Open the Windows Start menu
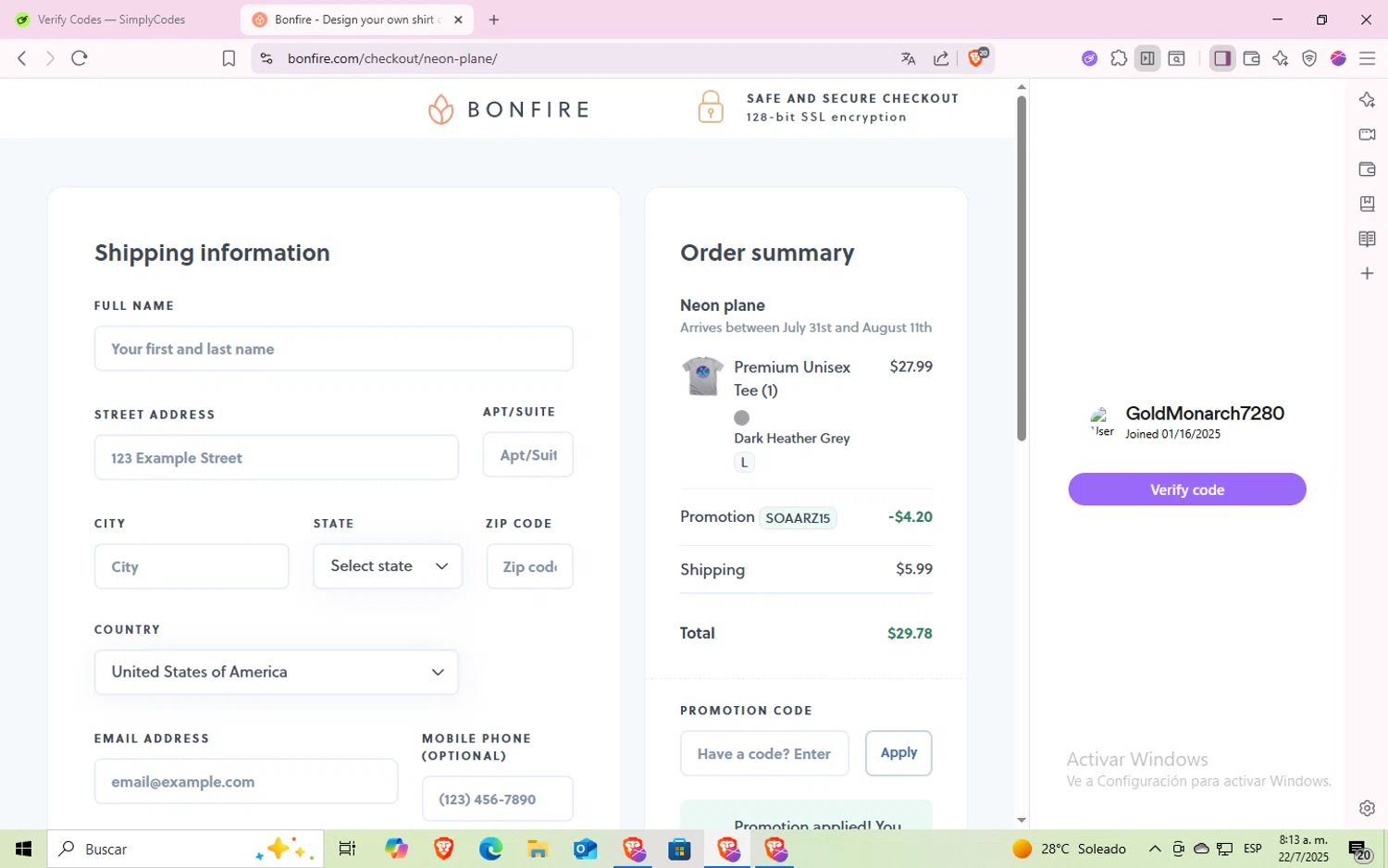1388x868 pixels. pyautogui.click(x=23, y=849)
